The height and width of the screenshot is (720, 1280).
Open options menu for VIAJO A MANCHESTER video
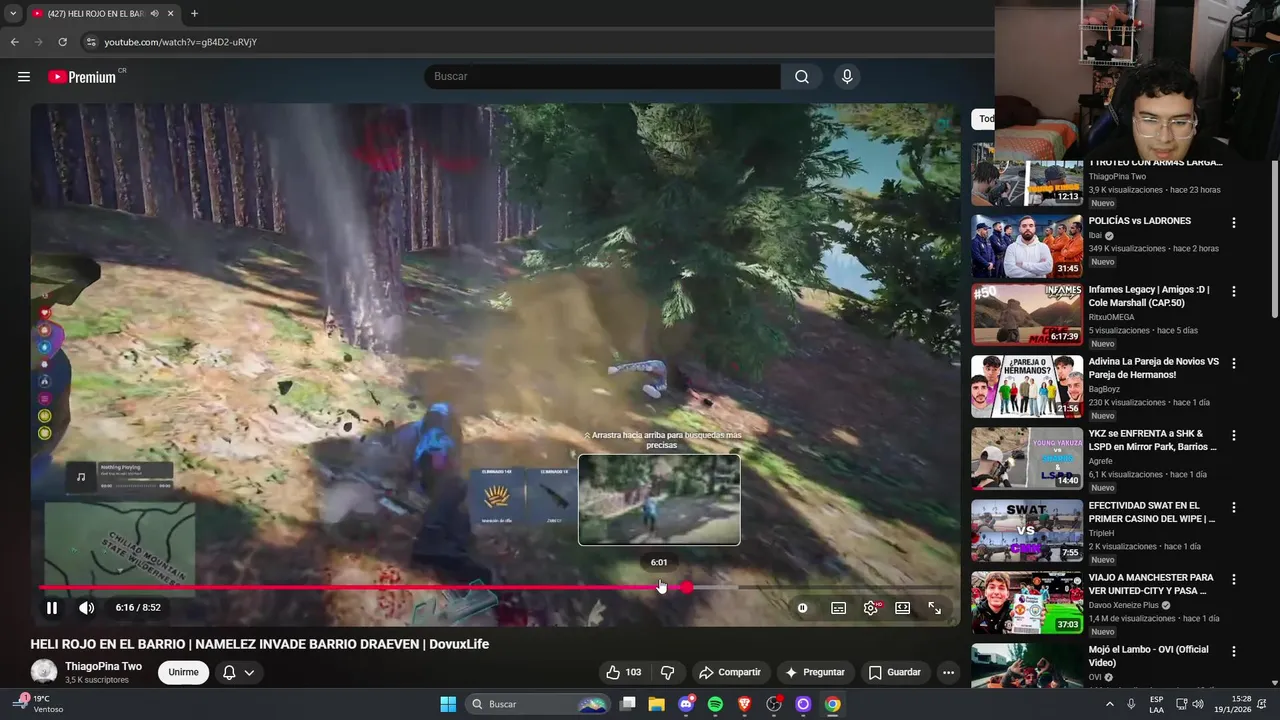click(x=1234, y=580)
